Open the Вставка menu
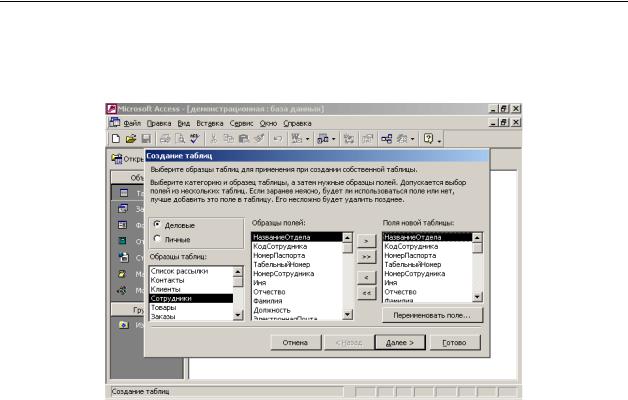This screenshot has height=400, width=628. pos(209,123)
